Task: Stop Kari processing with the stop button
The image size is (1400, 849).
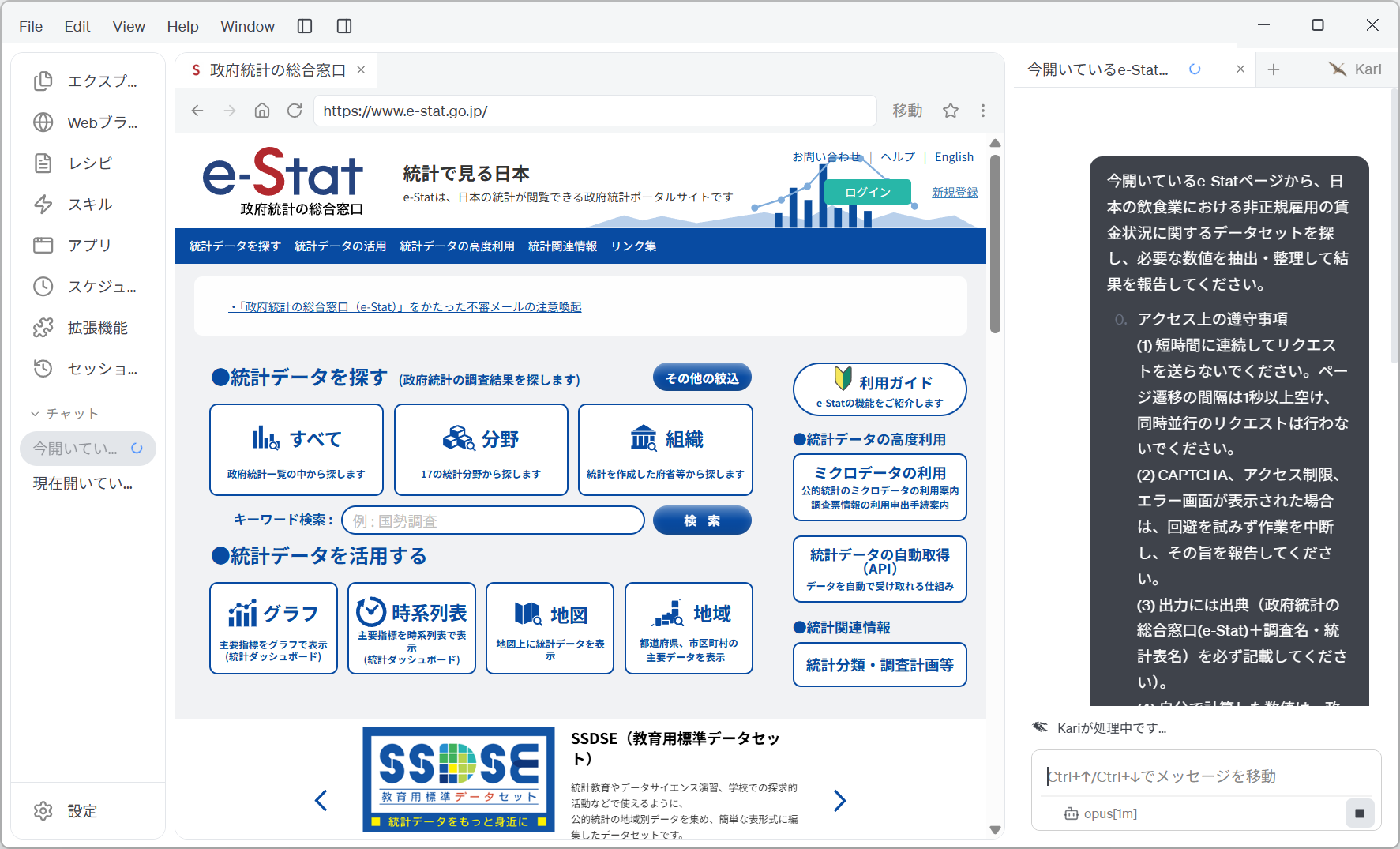Action: click(1360, 813)
